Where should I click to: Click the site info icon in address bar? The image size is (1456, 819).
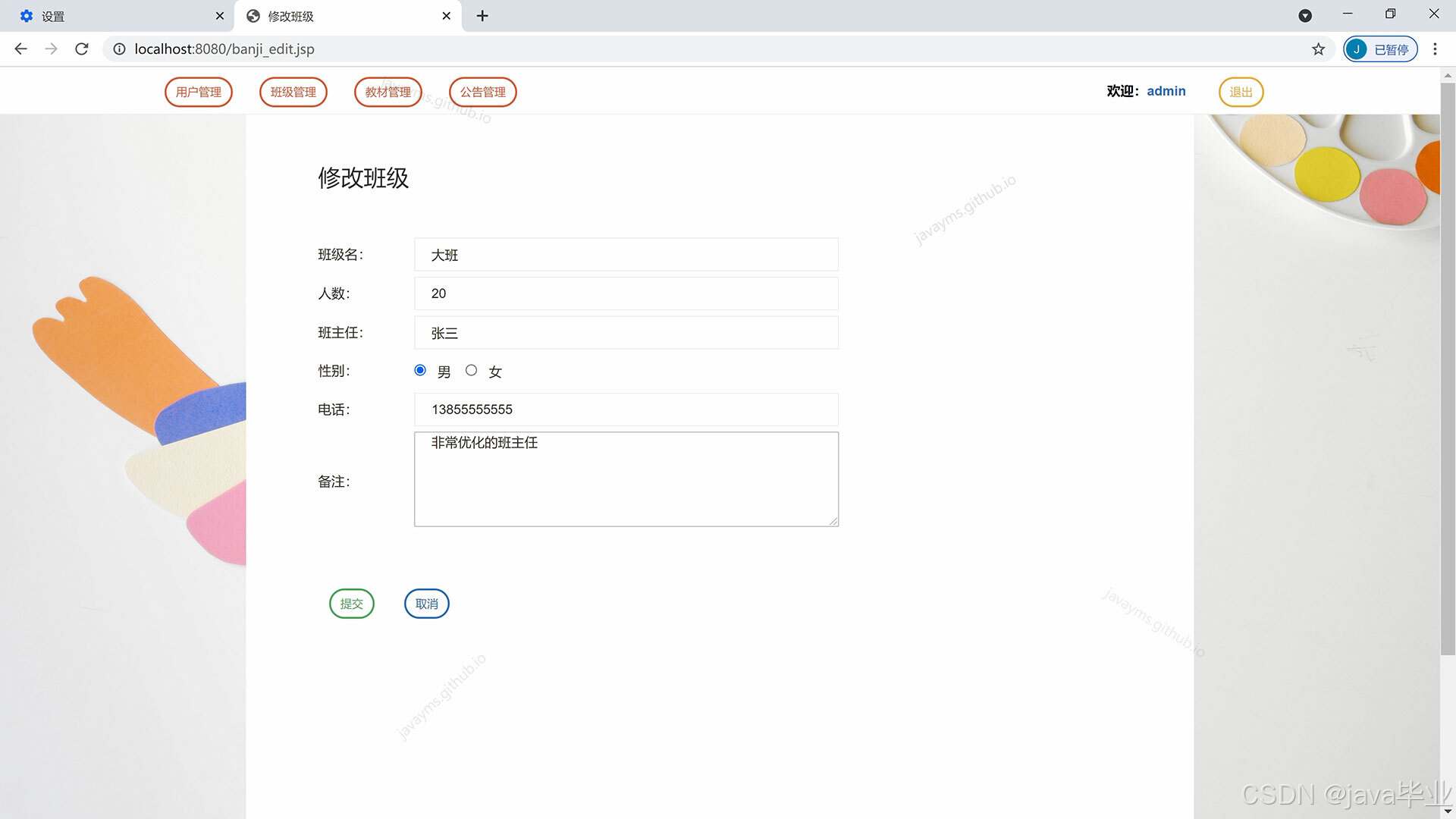119,49
